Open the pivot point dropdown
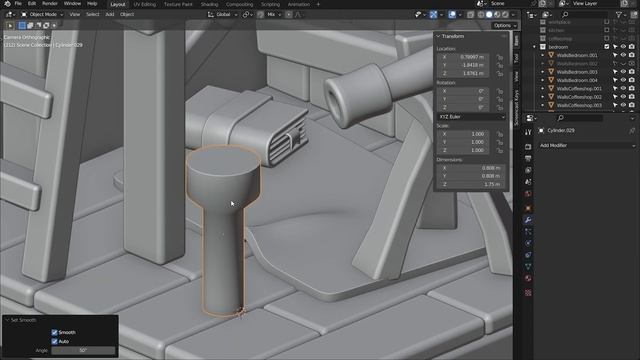Image resolution: width=640 pixels, height=360 pixels. (246, 14)
